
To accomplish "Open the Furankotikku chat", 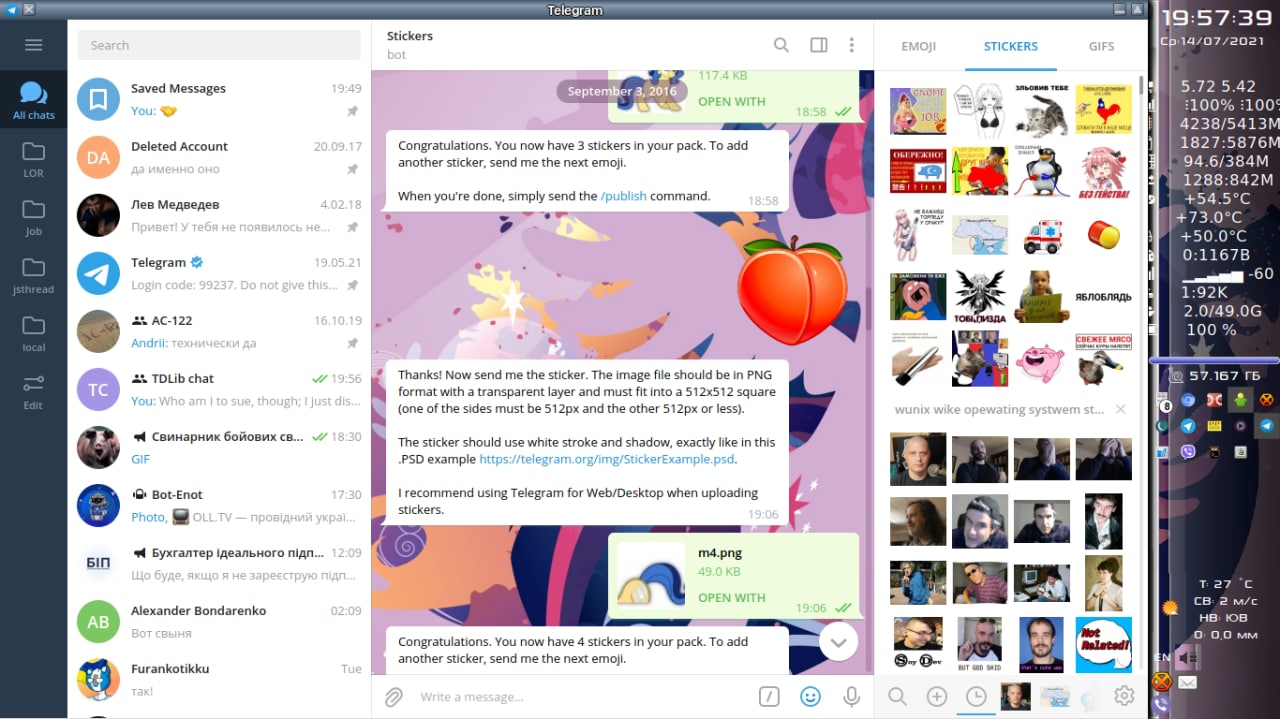I will 219,679.
